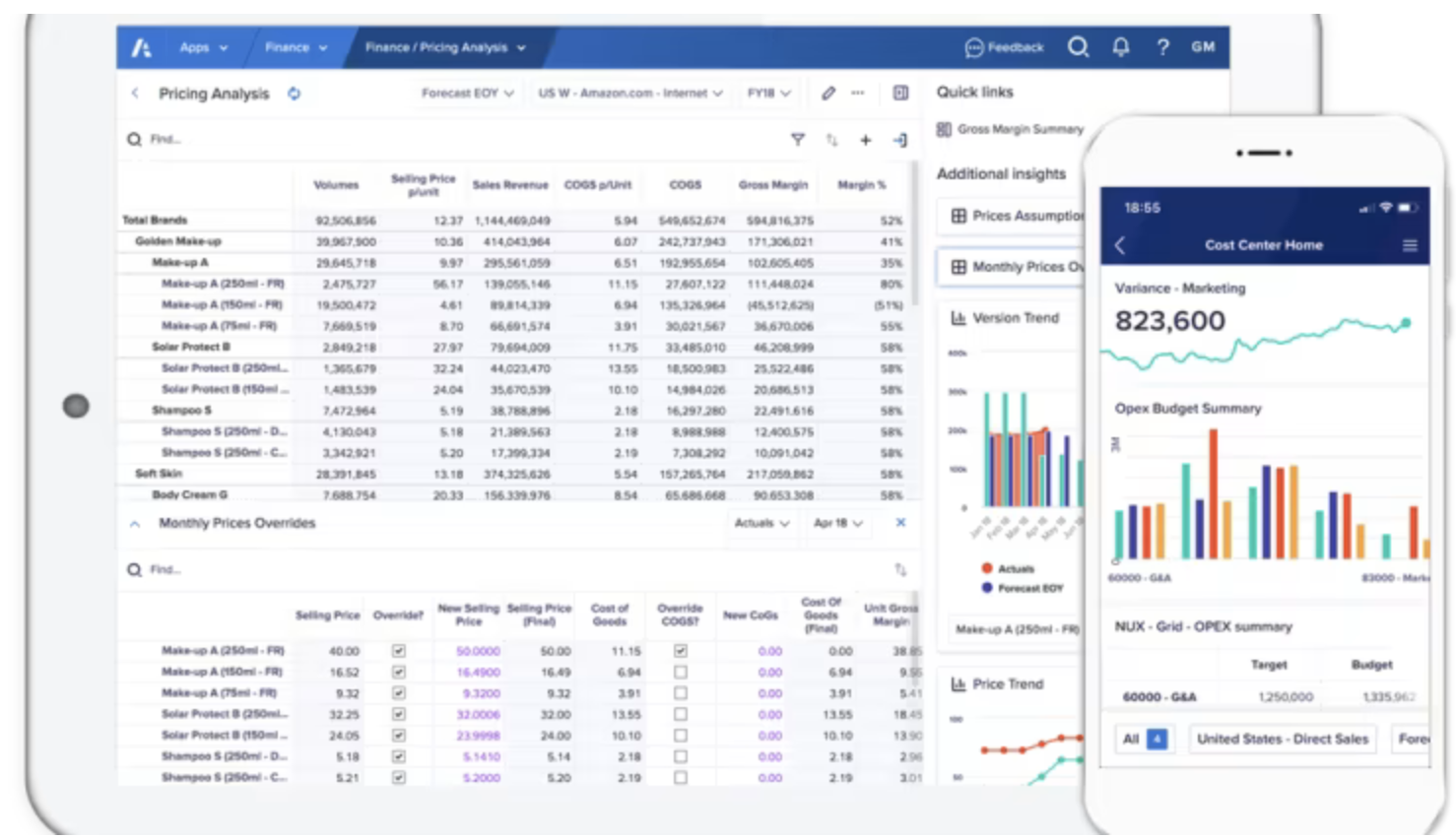The height and width of the screenshot is (839, 1456).
Task: Collapse the Monthly Prices Overrides section
Action: click(x=135, y=524)
